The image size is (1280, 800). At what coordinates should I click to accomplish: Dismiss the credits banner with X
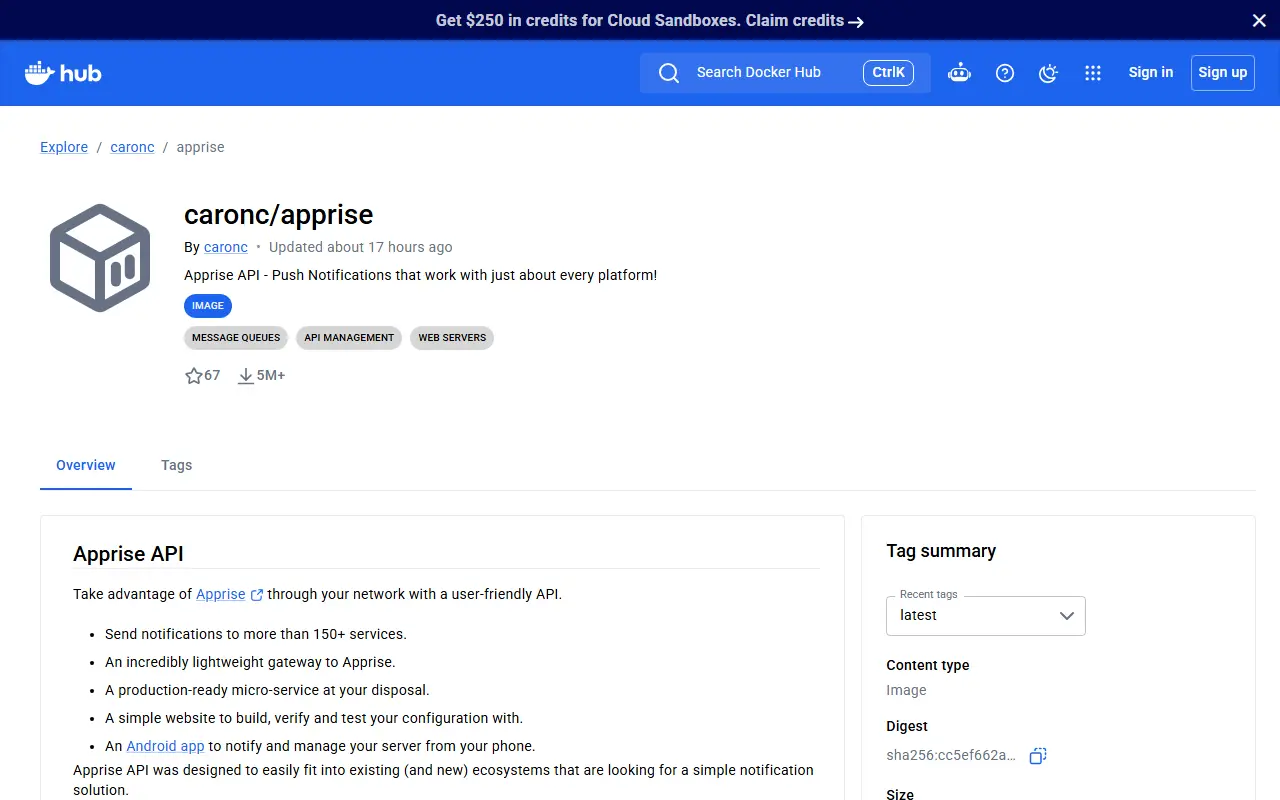1259,20
